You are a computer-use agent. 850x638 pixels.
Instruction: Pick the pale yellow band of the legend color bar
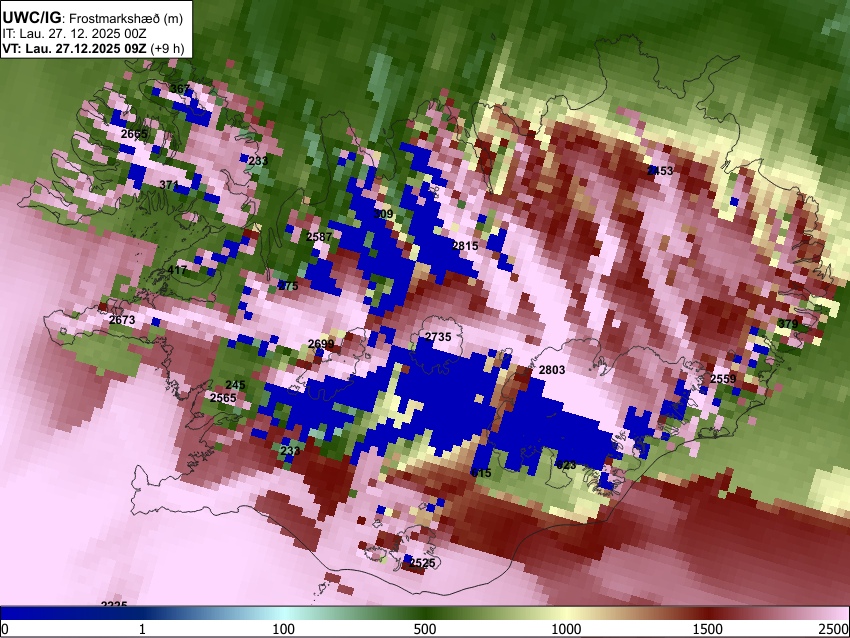point(566,613)
